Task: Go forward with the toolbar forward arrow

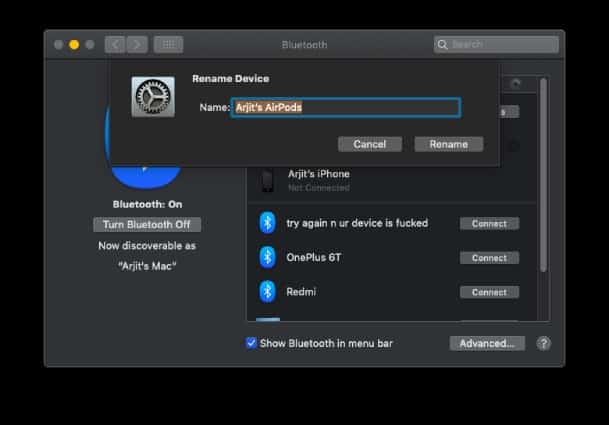Action: coord(137,45)
